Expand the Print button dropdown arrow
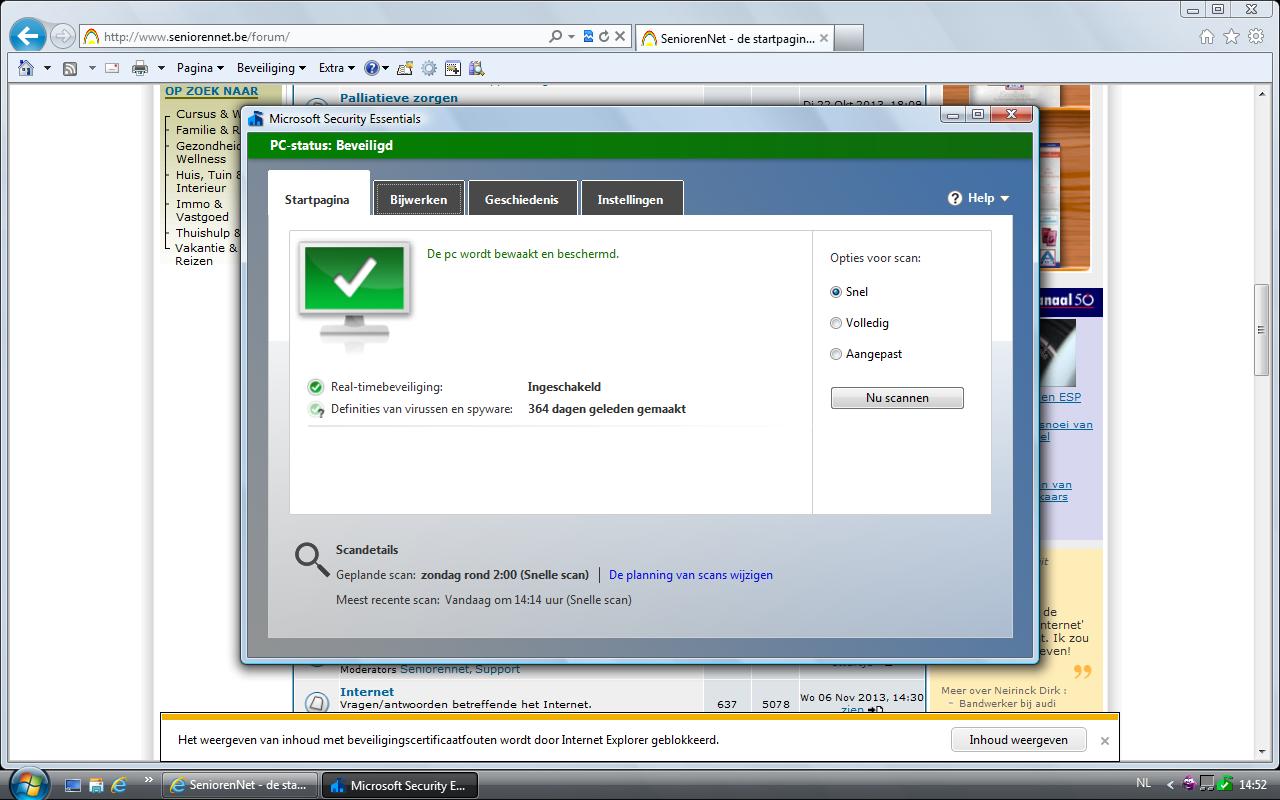This screenshot has height=800, width=1280. pyautogui.click(x=161, y=68)
